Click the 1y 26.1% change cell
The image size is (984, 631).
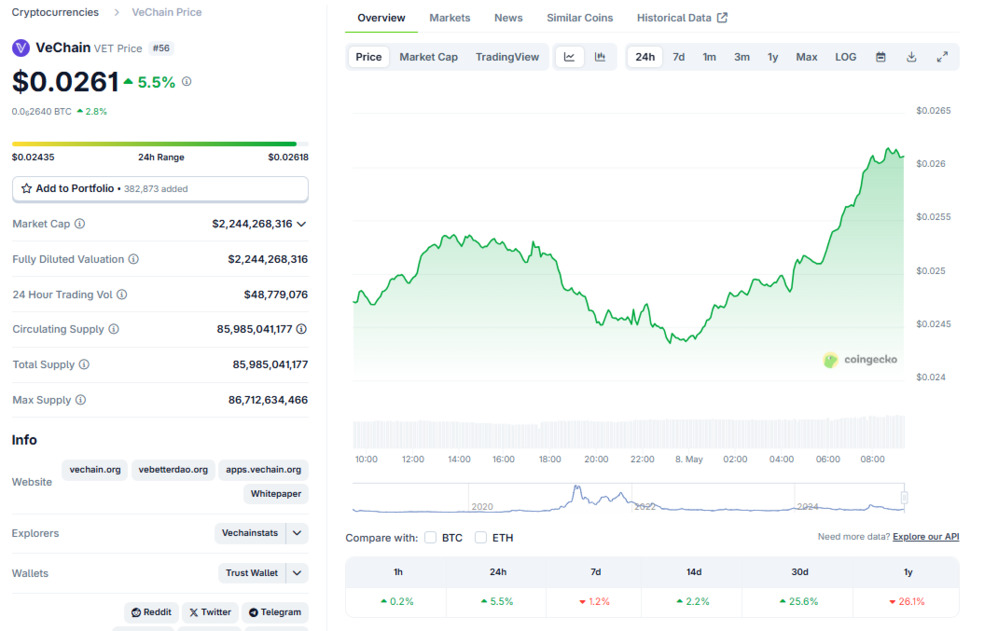[x=907, y=601]
